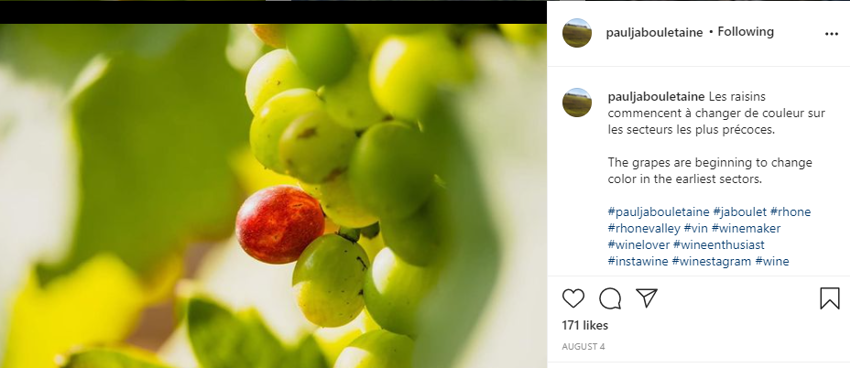Viewport: 850px width, 368px height.
Task: Open the #jaboulet hashtag
Action: click(739, 211)
